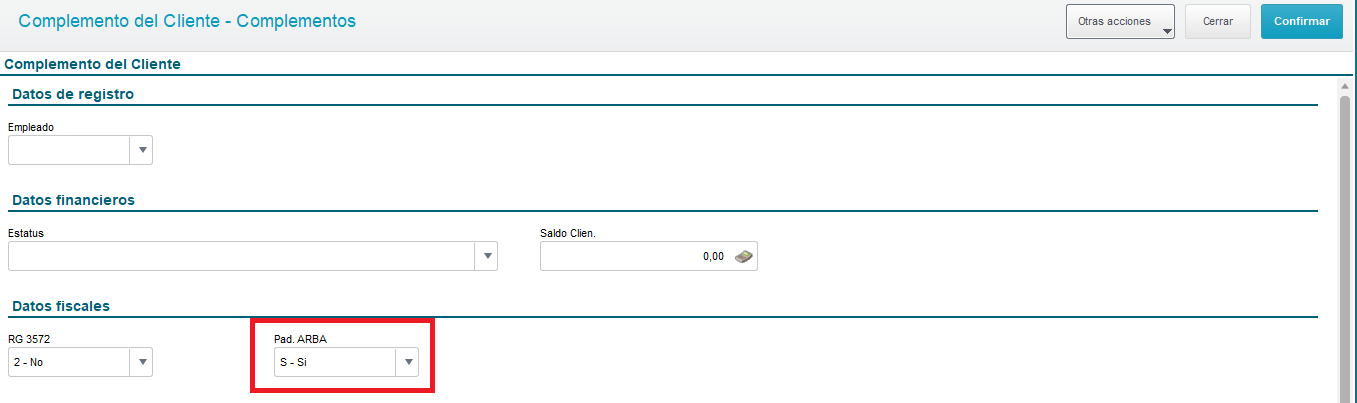1357x403 pixels.
Task: Confirm the form with Confirmar button
Action: tap(1301, 21)
